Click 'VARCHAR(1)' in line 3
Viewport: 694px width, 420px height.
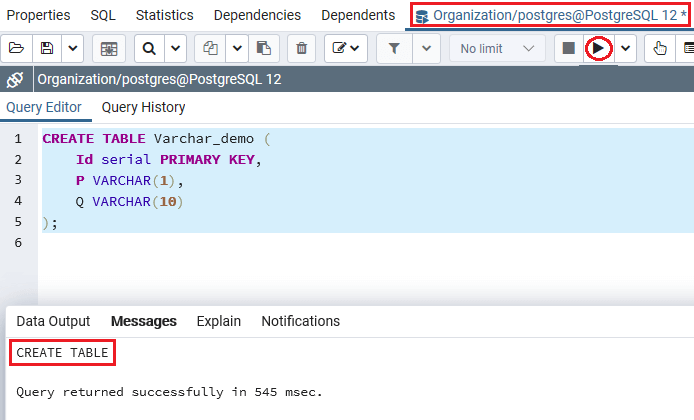134,181
